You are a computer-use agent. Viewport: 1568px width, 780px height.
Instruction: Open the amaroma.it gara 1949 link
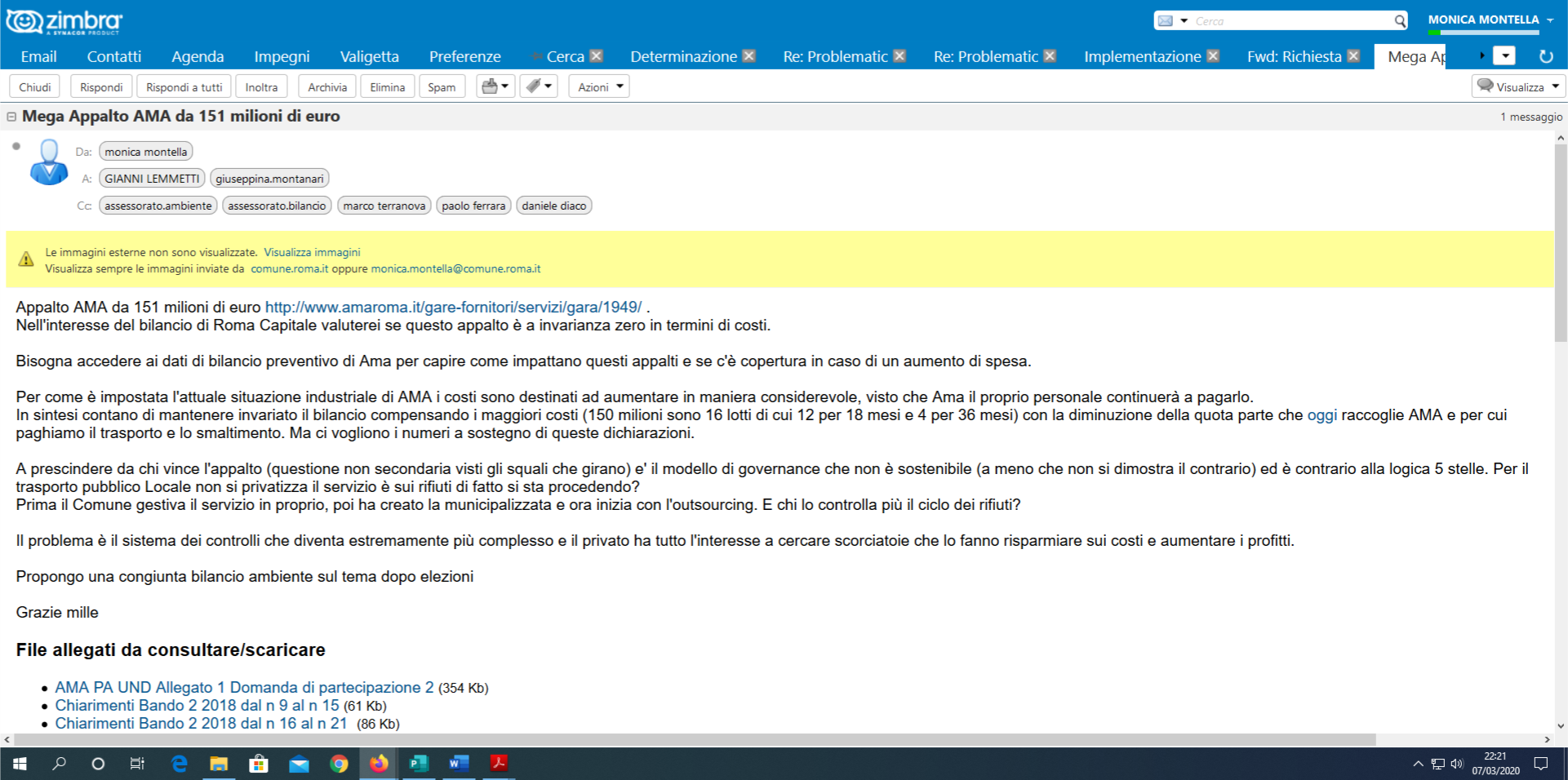coord(453,307)
